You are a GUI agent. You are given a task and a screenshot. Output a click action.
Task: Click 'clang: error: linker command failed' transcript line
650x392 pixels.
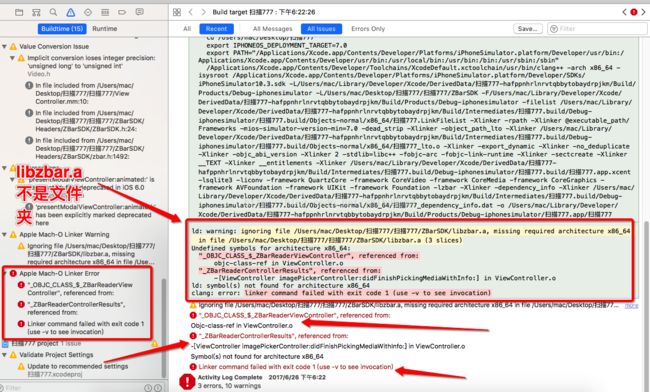pyautogui.click(x=341, y=293)
